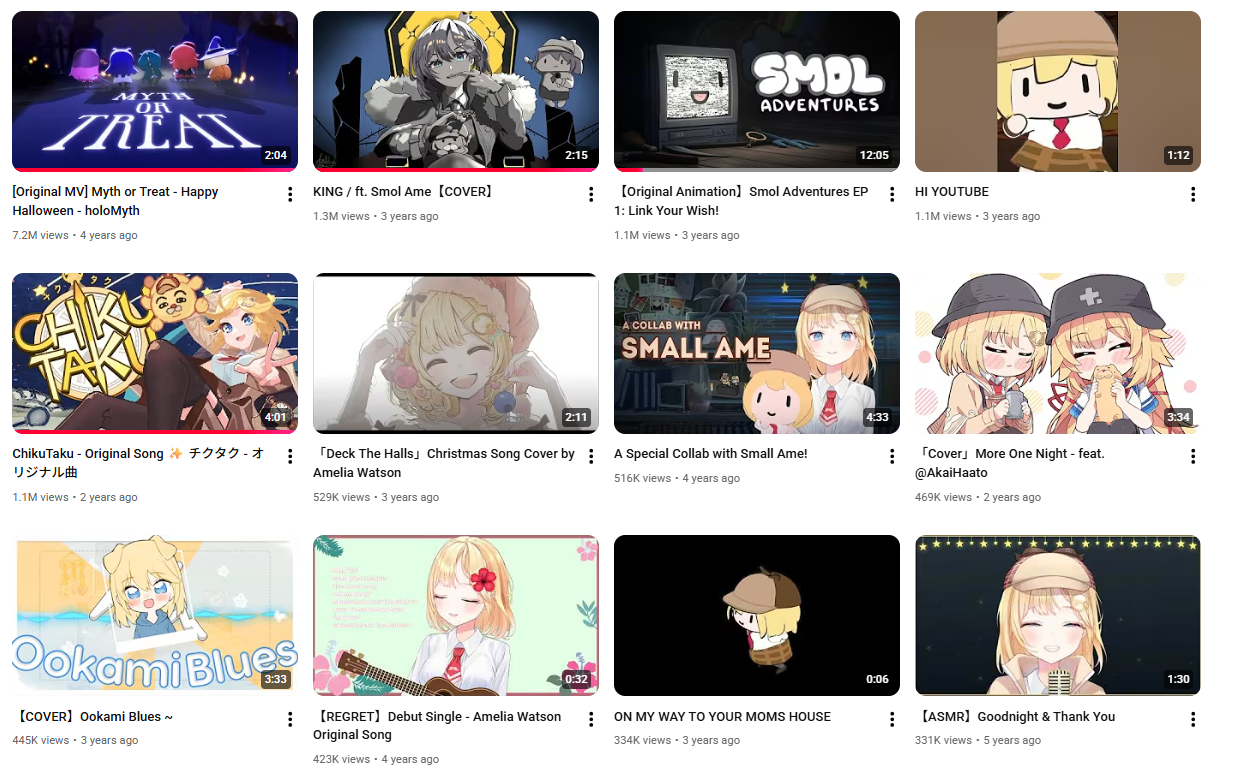
Task: Open the 'KING / ft. Smol Ame【COVER】' title link
Action: (404, 192)
